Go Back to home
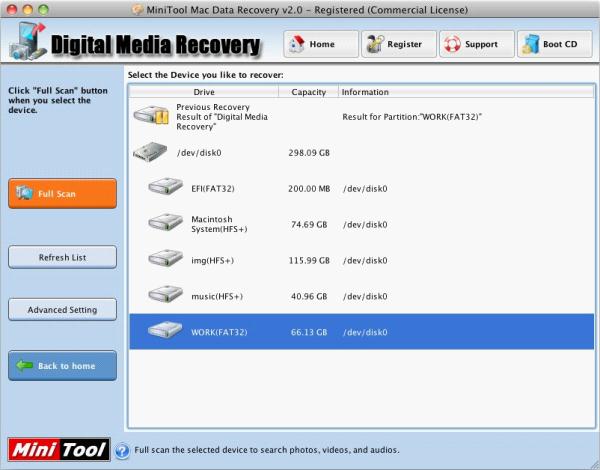Viewport: 600px width, 470px height. [x=62, y=366]
